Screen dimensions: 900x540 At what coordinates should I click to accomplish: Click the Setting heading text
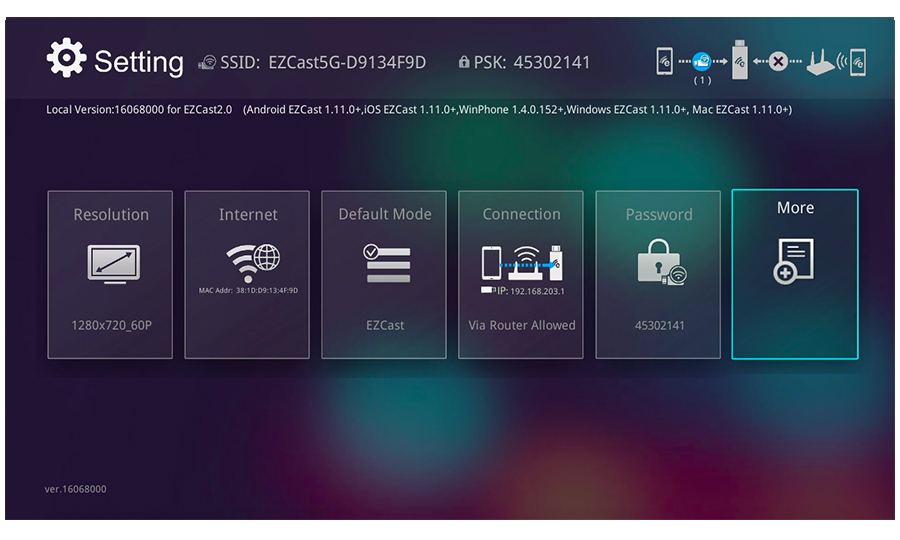pos(138,61)
